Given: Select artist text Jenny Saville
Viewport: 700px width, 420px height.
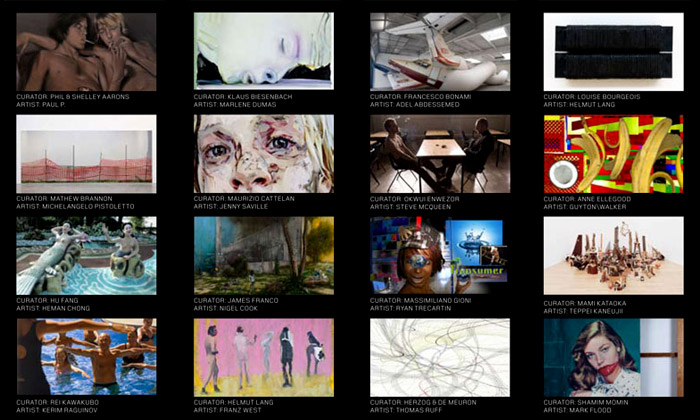Looking at the screenshot, I should 231,206.
